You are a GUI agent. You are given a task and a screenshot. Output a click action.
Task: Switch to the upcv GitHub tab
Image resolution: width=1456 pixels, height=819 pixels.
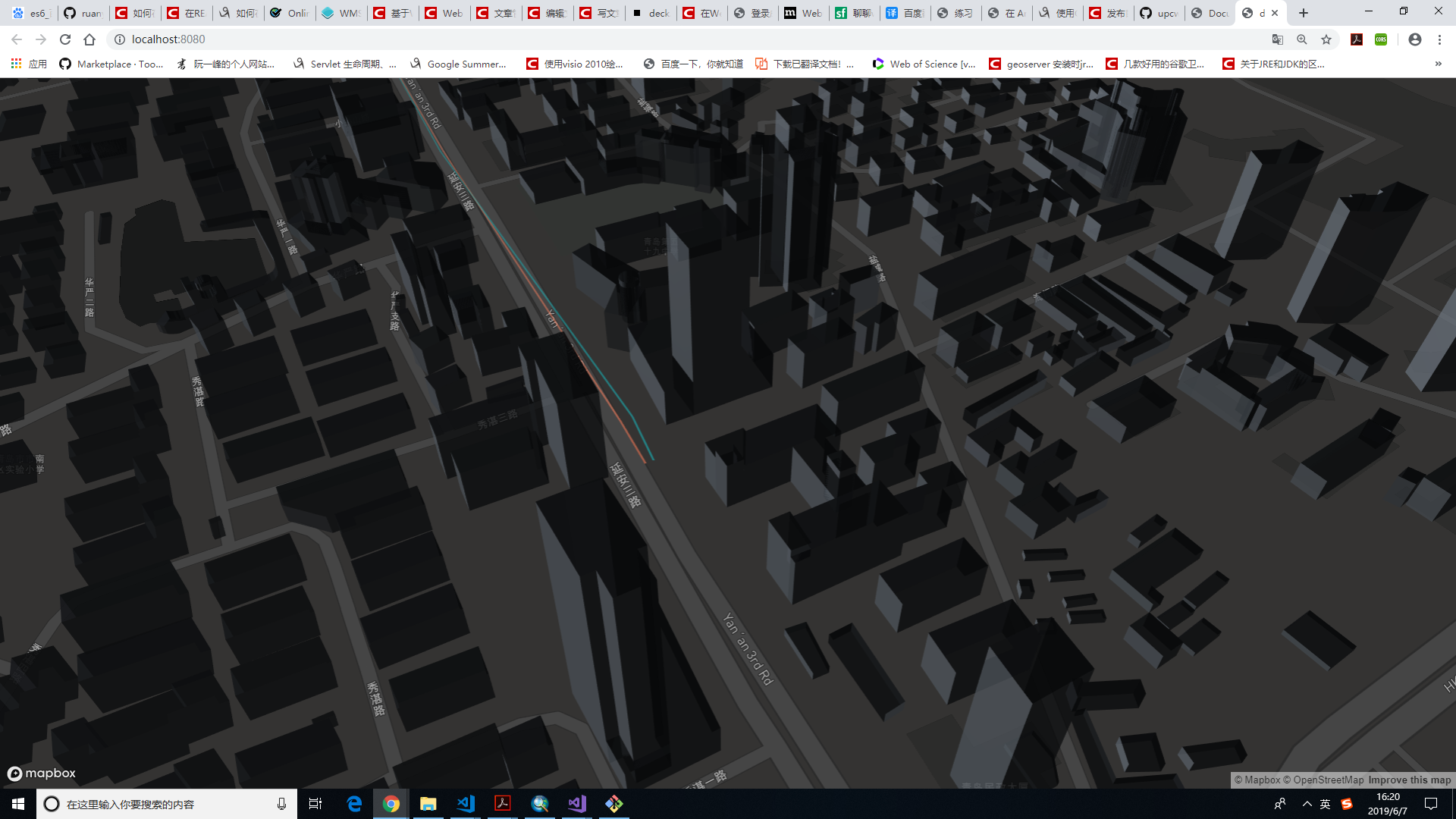[x=1159, y=13]
